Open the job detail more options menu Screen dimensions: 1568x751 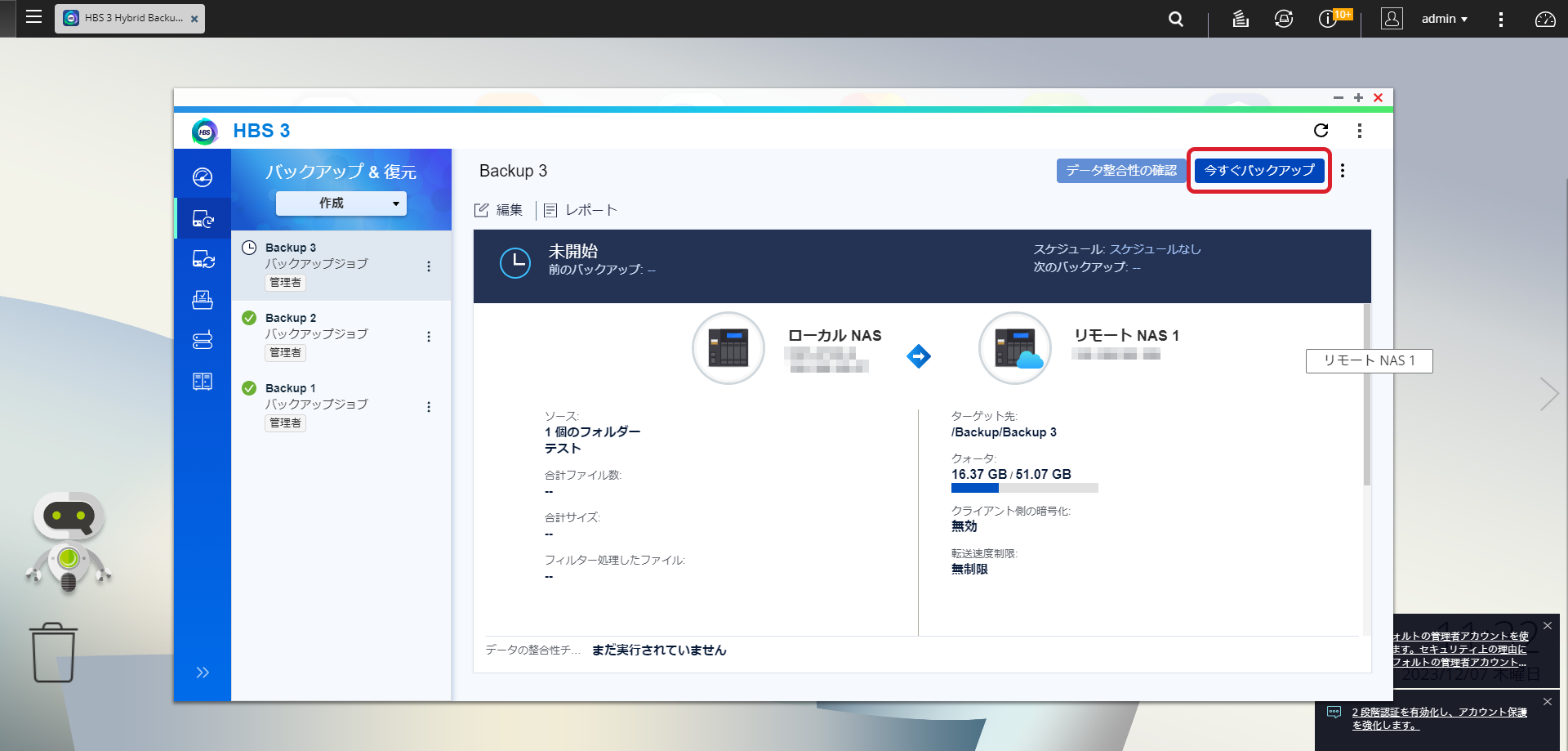point(1342,170)
